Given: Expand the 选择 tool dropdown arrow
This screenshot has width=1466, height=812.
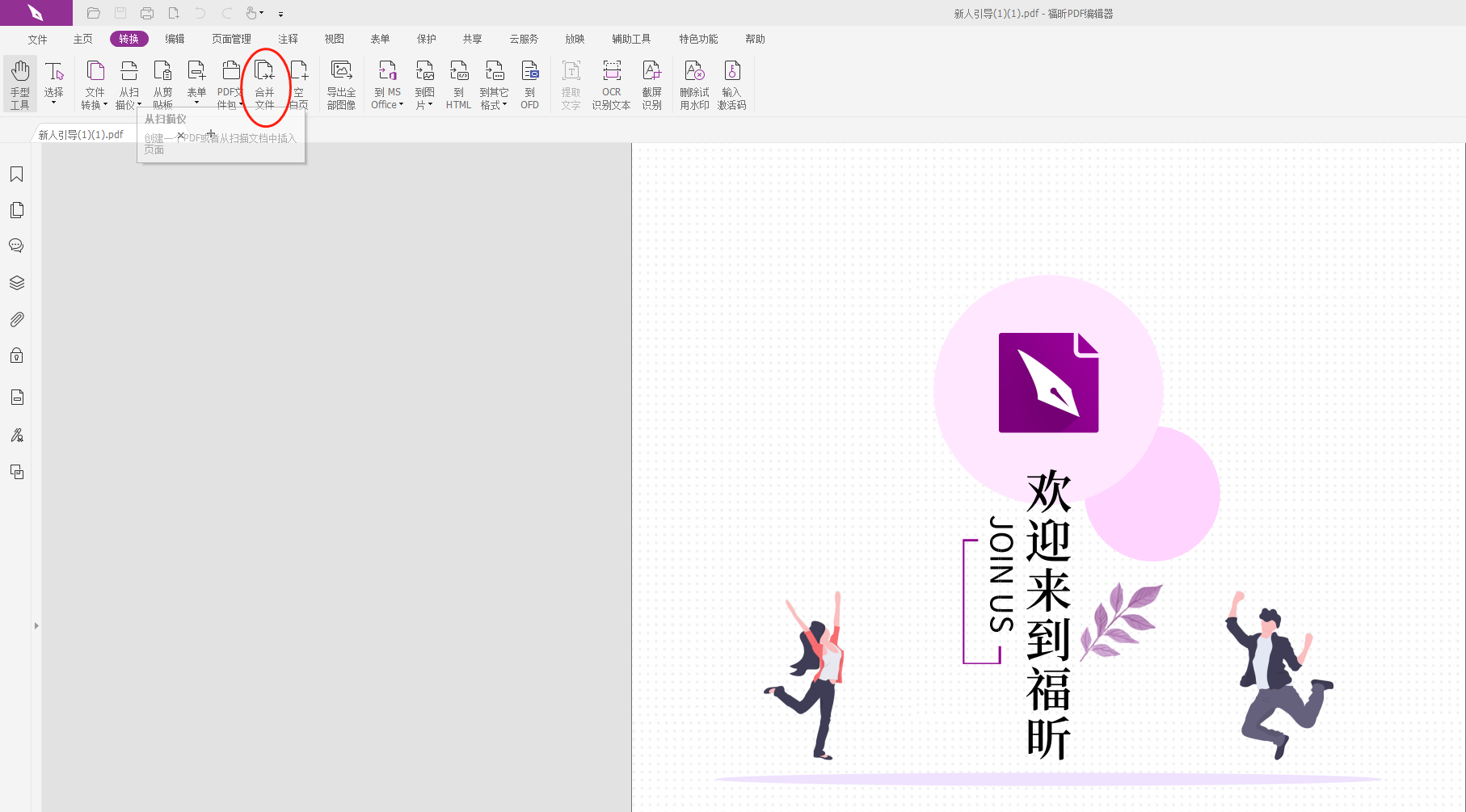Looking at the screenshot, I should point(55,104).
